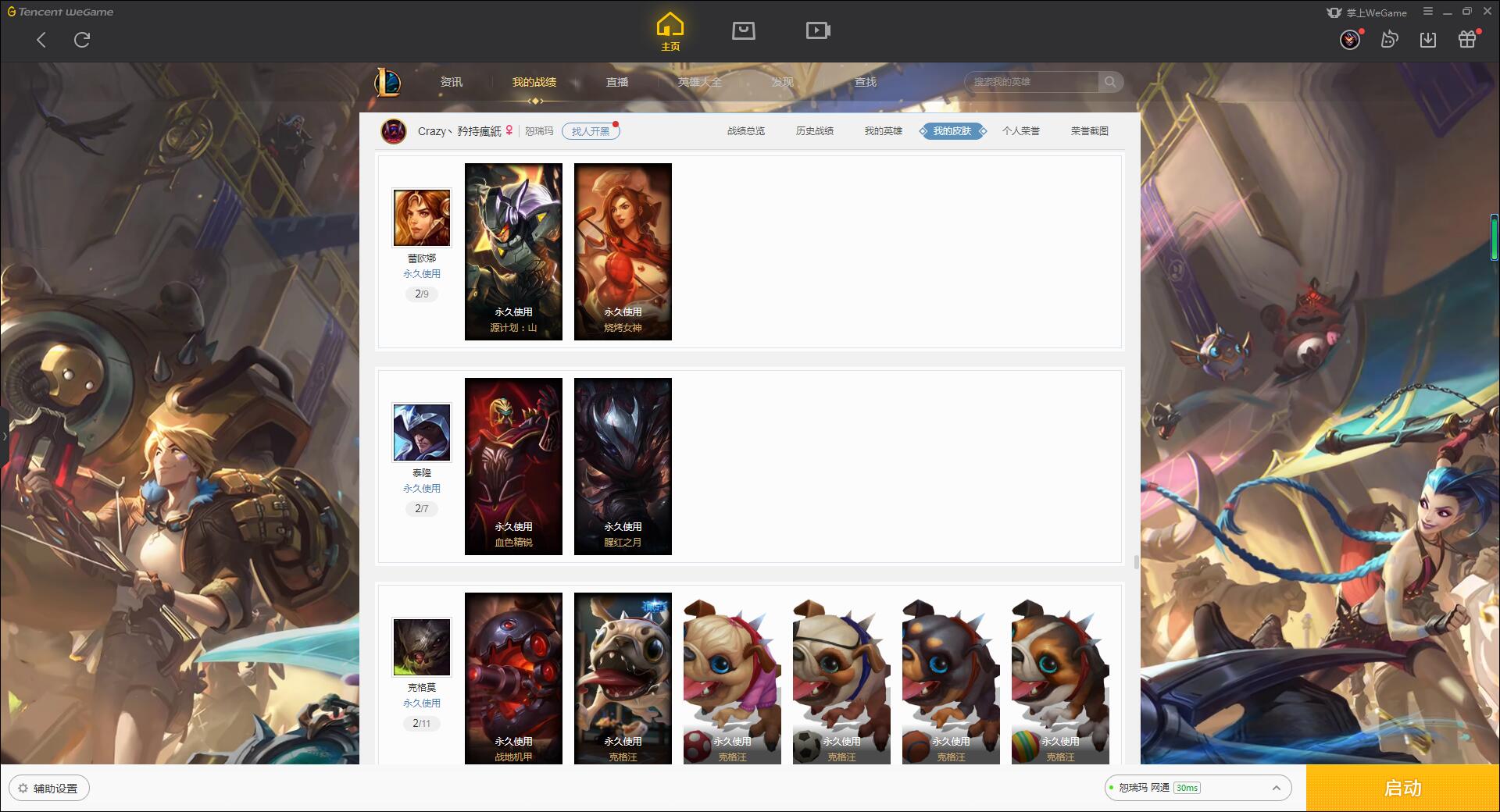The height and width of the screenshot is (812, 1500).
Task: Open the video camera icon in top bar
Action: pyautogui.click(x=818, y=30)
